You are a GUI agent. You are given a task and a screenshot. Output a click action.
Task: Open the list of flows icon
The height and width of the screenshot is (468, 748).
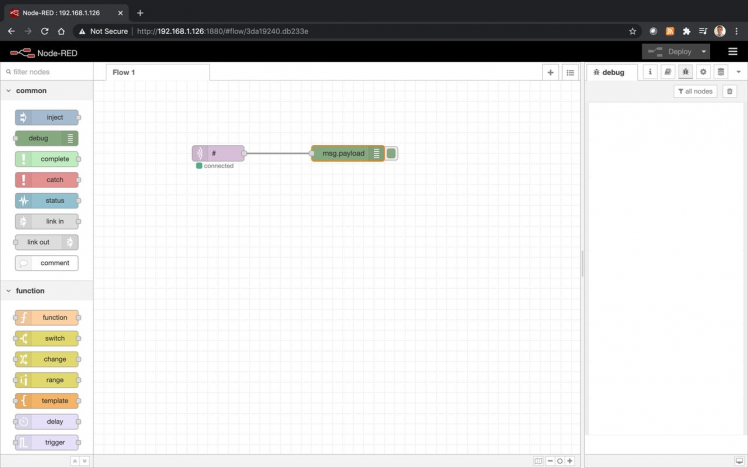tap(569, 72)
